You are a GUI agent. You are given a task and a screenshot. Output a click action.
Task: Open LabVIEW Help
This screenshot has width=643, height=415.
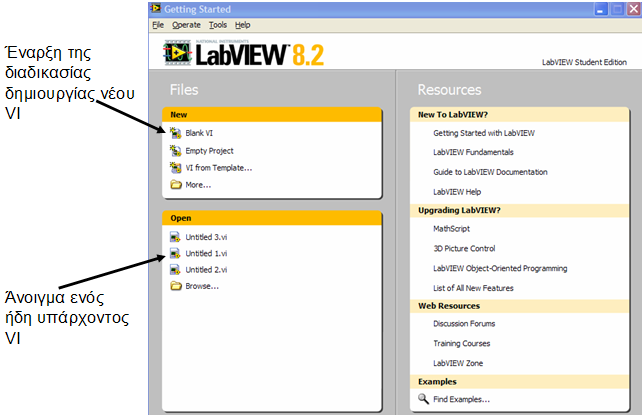pos(457,192)
